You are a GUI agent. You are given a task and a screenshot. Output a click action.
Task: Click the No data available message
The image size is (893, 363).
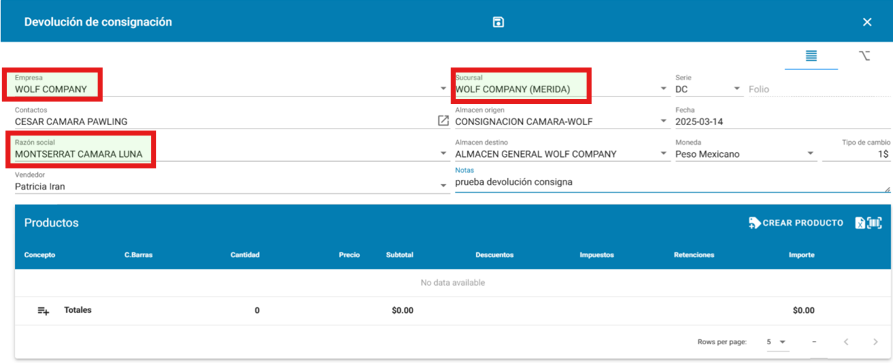452,283
